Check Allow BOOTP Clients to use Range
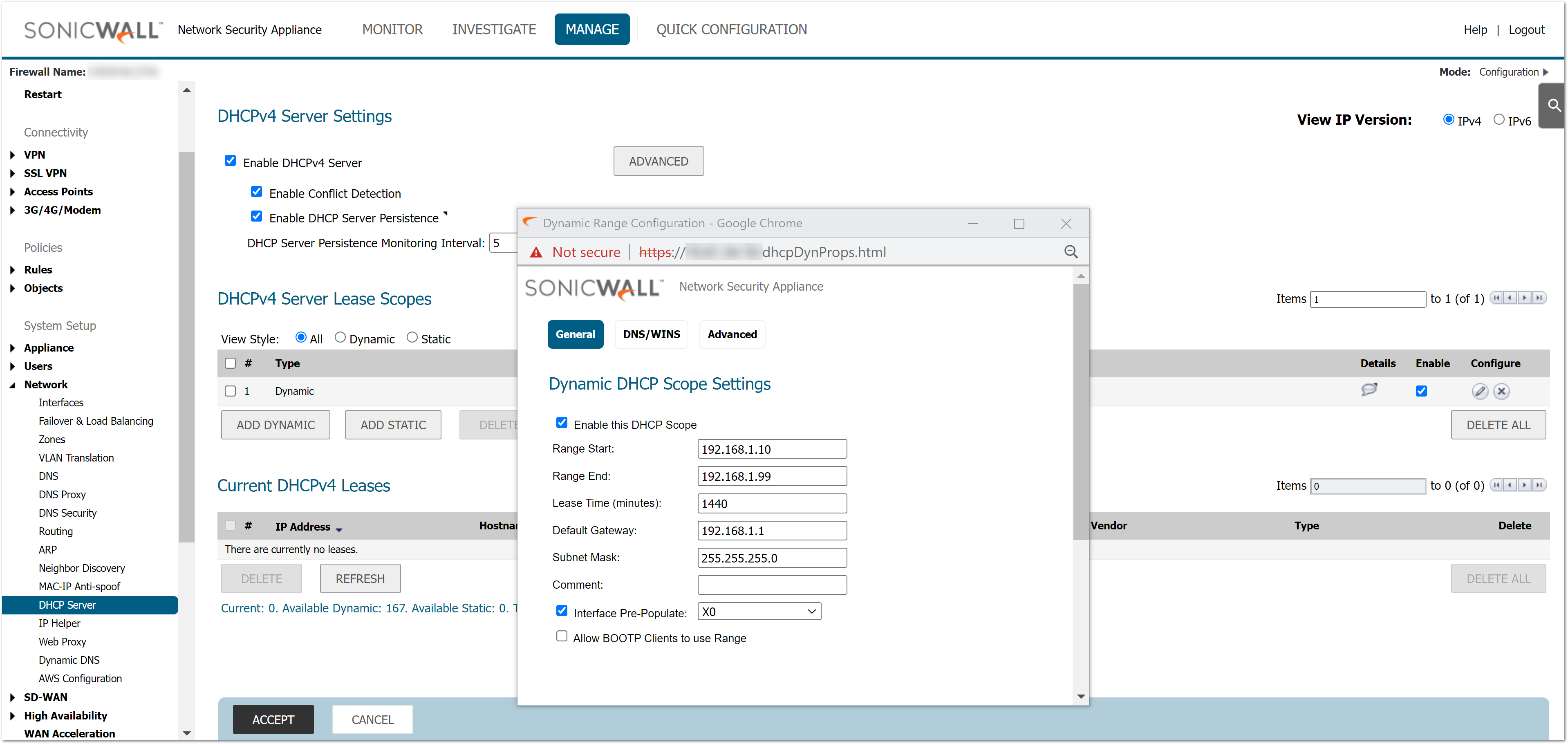Viewport: 1568px width, 744px height. (x=561, y=636)
